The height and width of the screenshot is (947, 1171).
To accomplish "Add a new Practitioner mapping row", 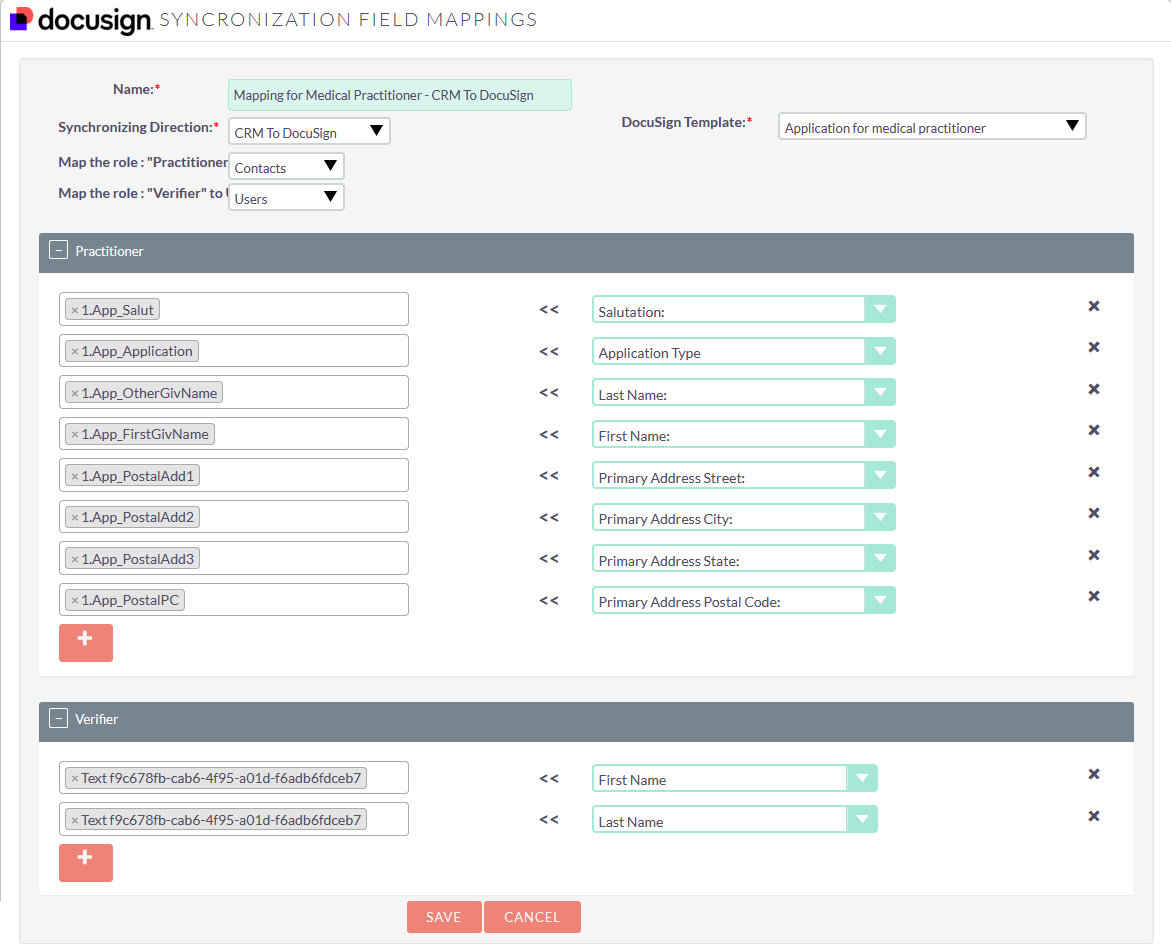I will 86,642.
